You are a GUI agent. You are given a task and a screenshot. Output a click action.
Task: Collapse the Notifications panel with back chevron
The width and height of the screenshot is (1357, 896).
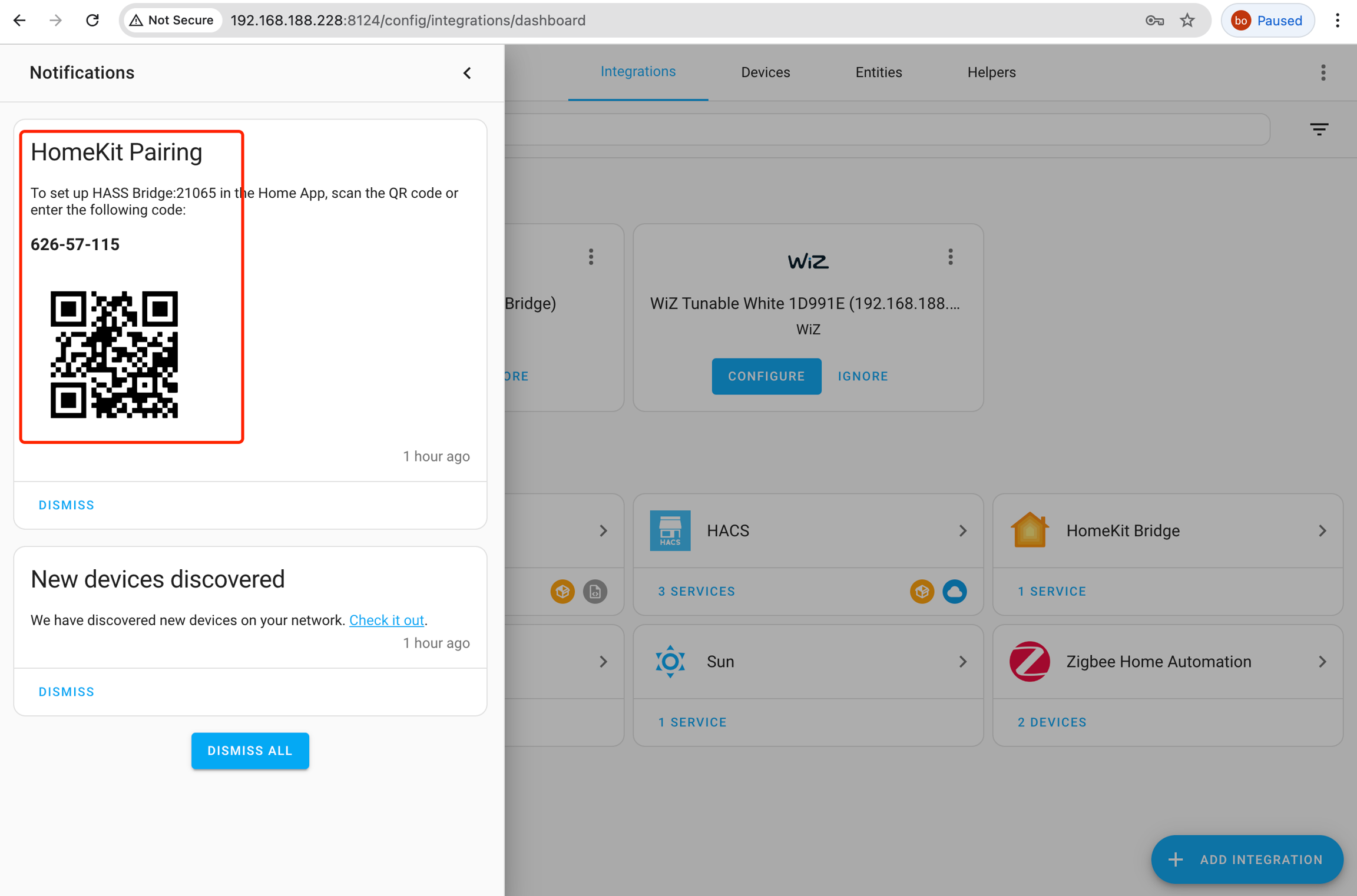click(x=467, y=73)
